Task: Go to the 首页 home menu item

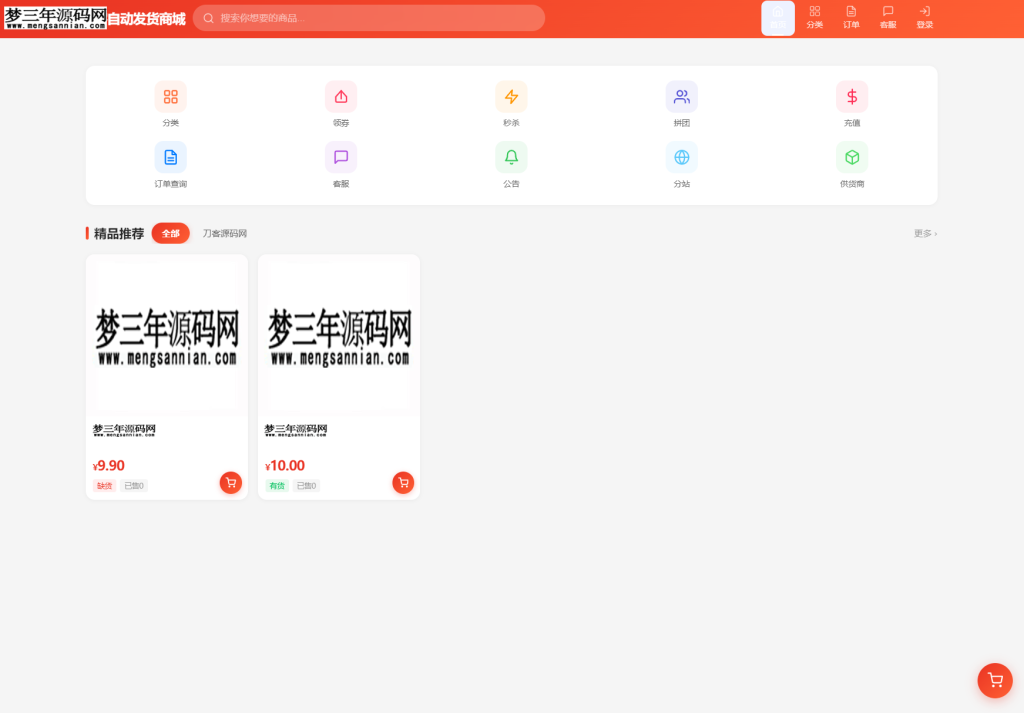Action: coord(778,17)
